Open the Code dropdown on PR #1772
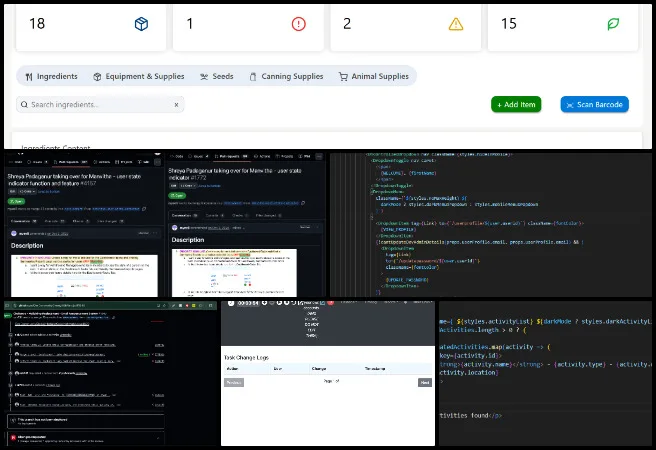The image size is (656, 450). click(187, 186)
